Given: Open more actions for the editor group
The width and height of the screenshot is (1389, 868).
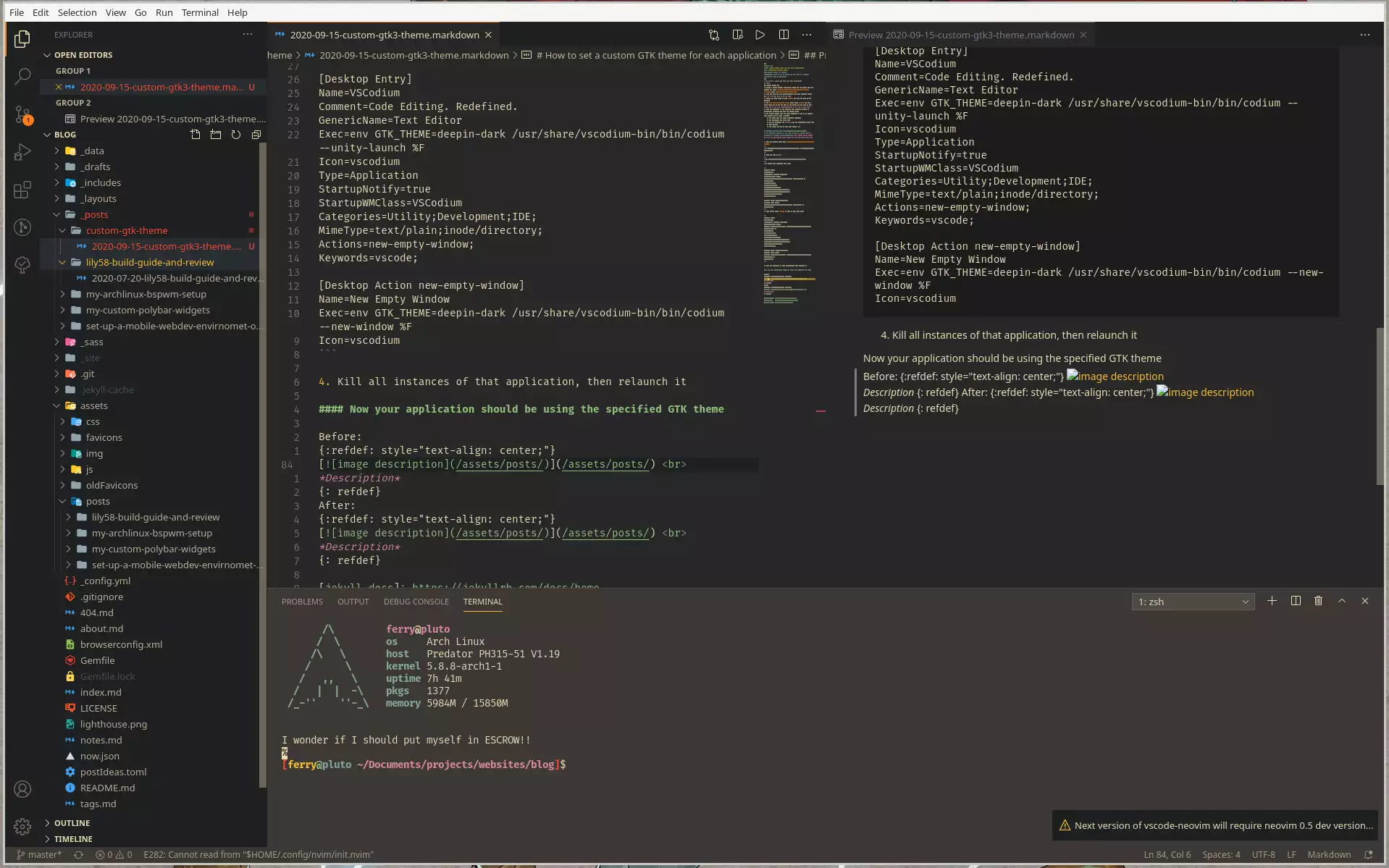Looking at the screenshot, I should 807,35.
